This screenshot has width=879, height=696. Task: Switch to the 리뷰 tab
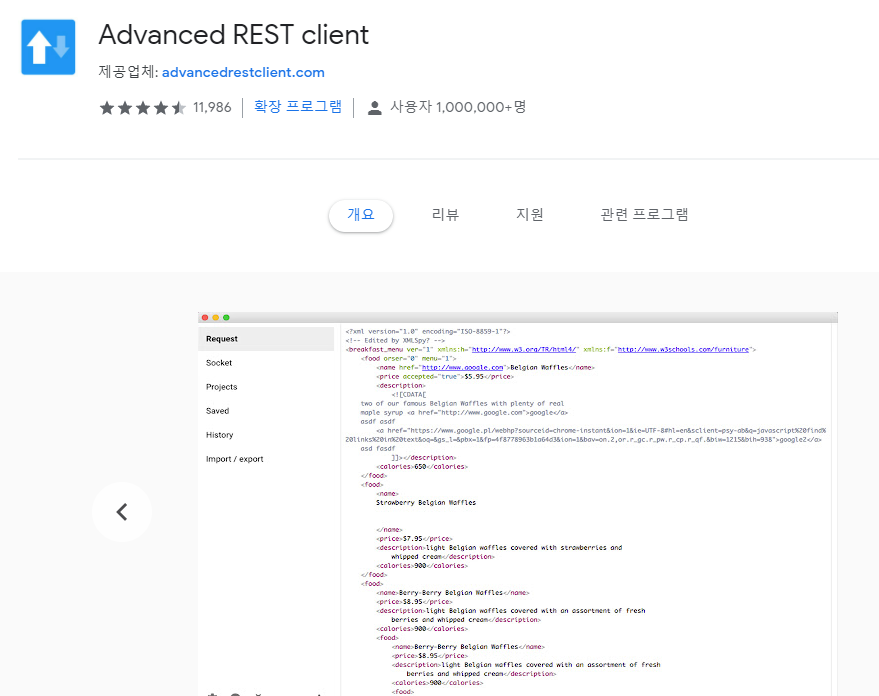445,215
